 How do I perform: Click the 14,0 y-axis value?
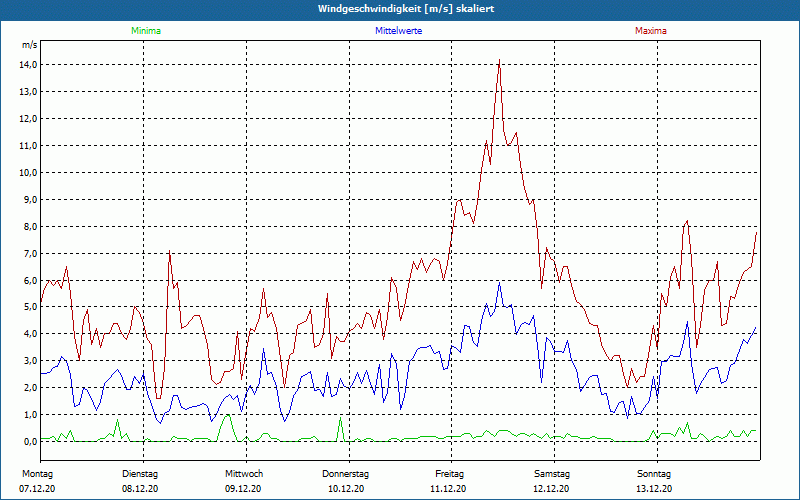(x=28, y=65)
